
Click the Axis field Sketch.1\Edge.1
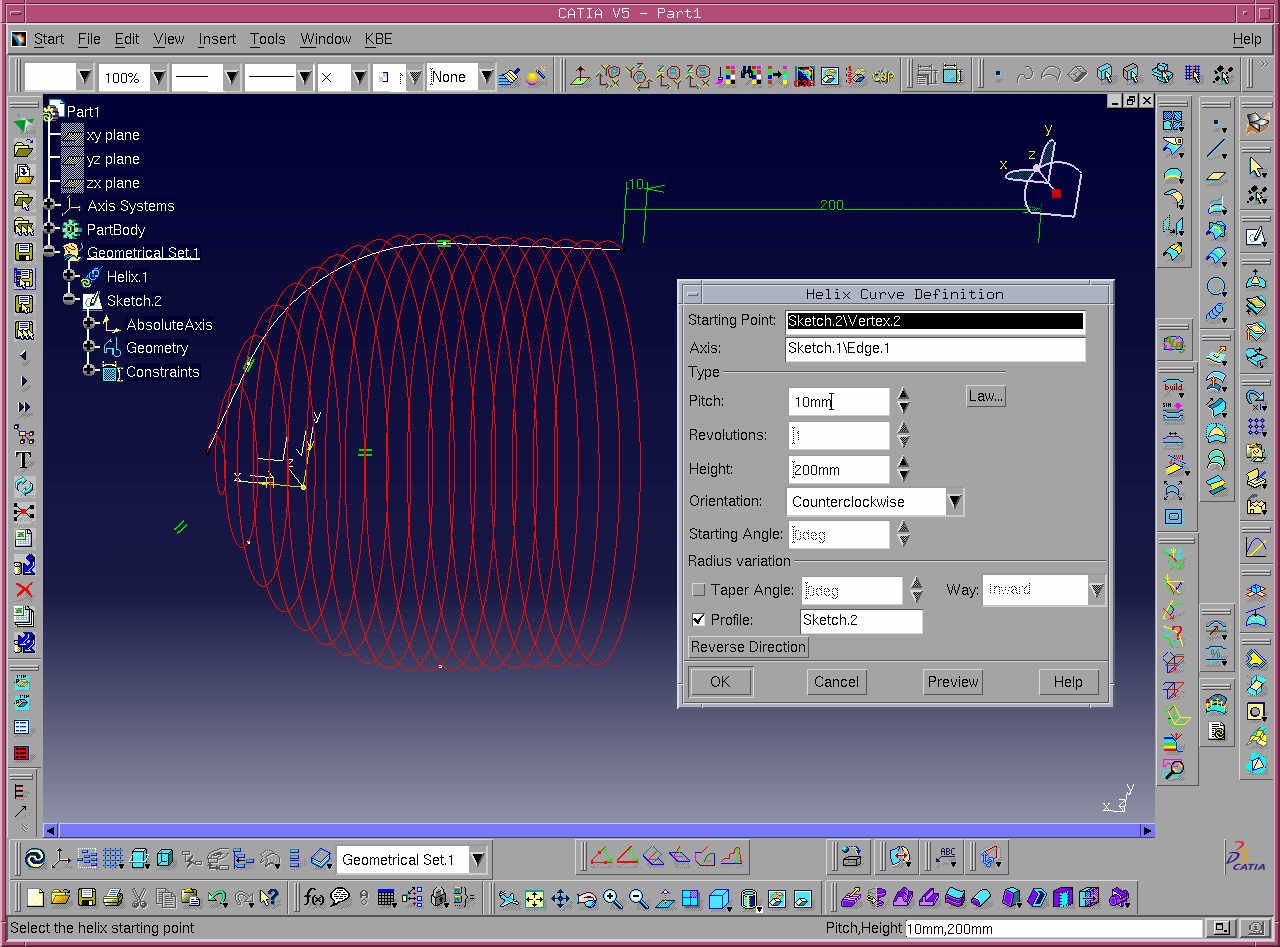935,349
